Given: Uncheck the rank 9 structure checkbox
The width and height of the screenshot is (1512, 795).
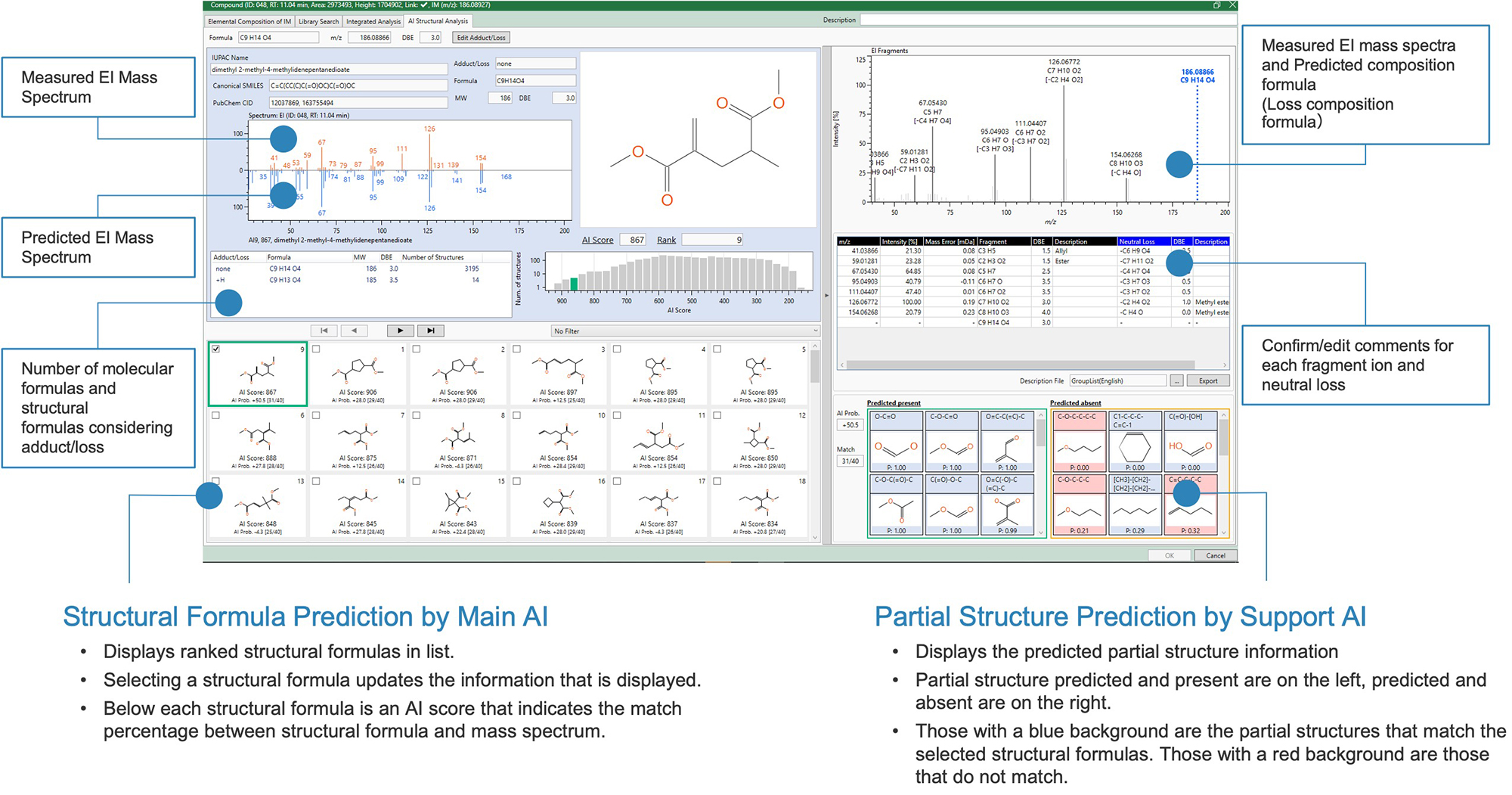Looking at the screenshot, I should tap(216, 349).
